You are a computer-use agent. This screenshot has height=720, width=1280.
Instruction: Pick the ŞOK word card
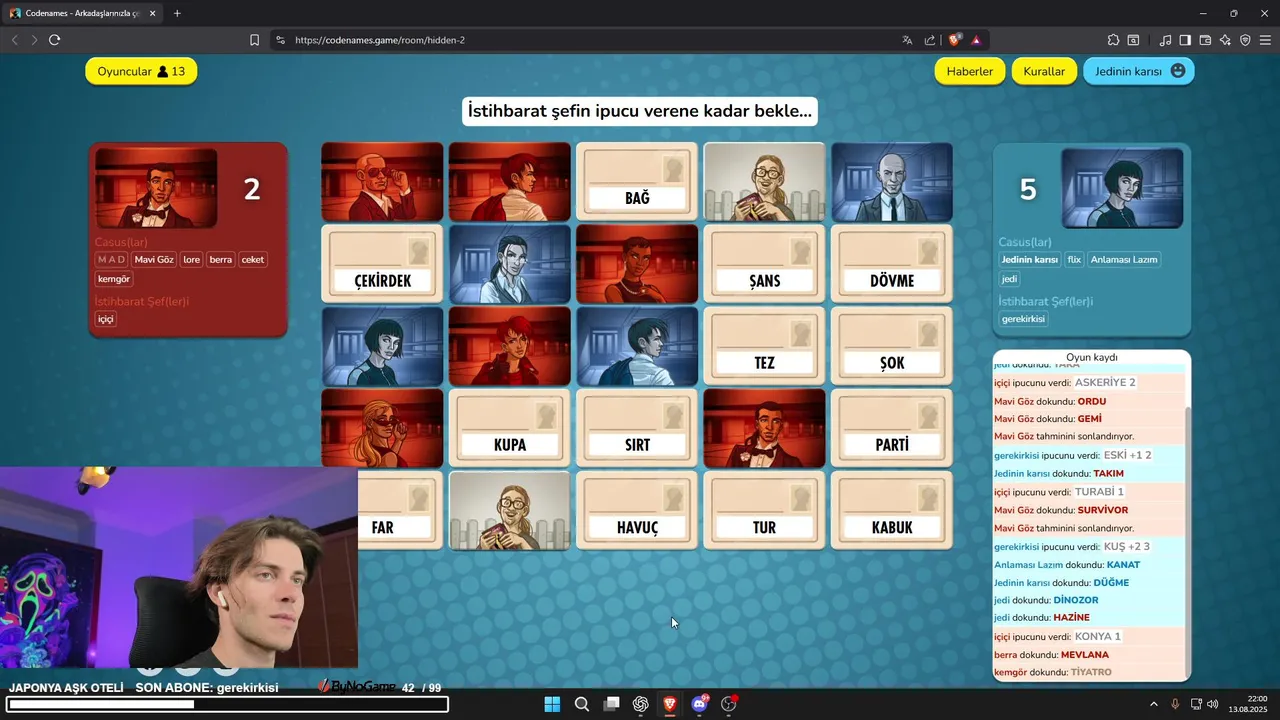pyautogui.click(x=892, y=345)
